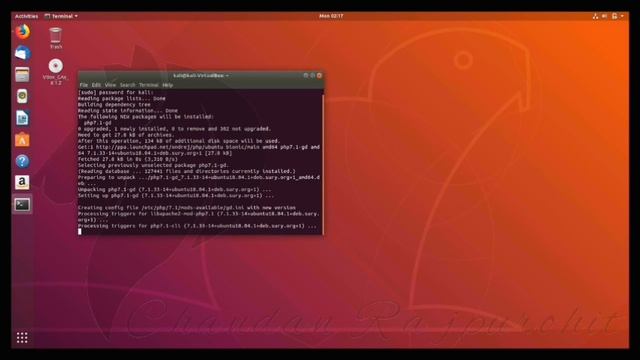This screenshot has width=640, height=360.
Task: Launch Thunderbird mail from the dock
Action: pos(22,53)
